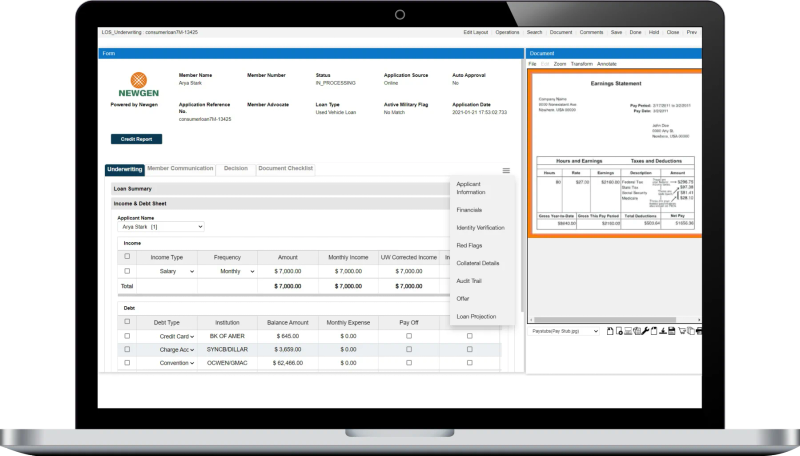This screenshot has height=456, width=800.
Task: Expand the Frequency Monthly dropdown
Action: tap(236, 271)
